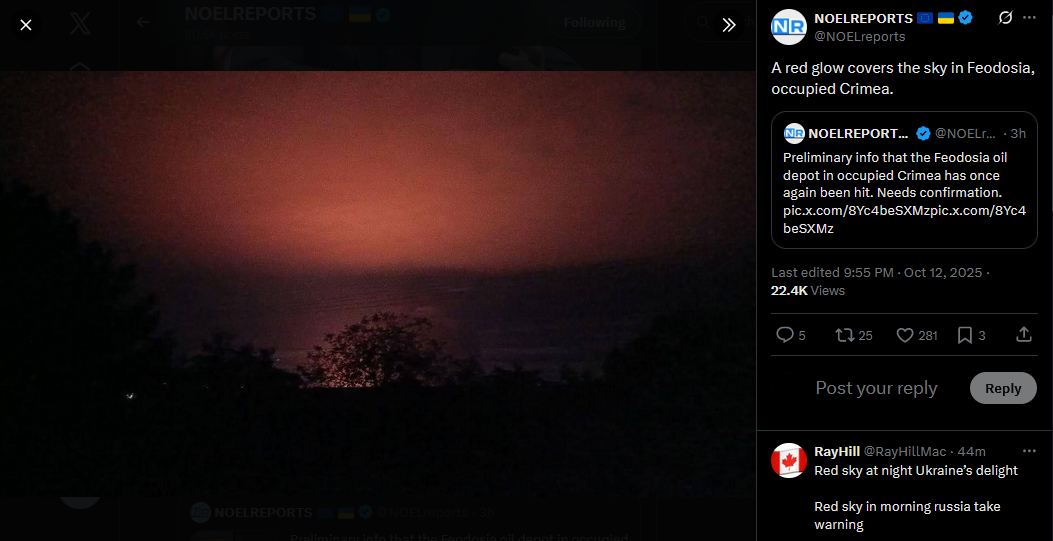Open three-dot menu on RayHill's reply

click(1029, 451)
